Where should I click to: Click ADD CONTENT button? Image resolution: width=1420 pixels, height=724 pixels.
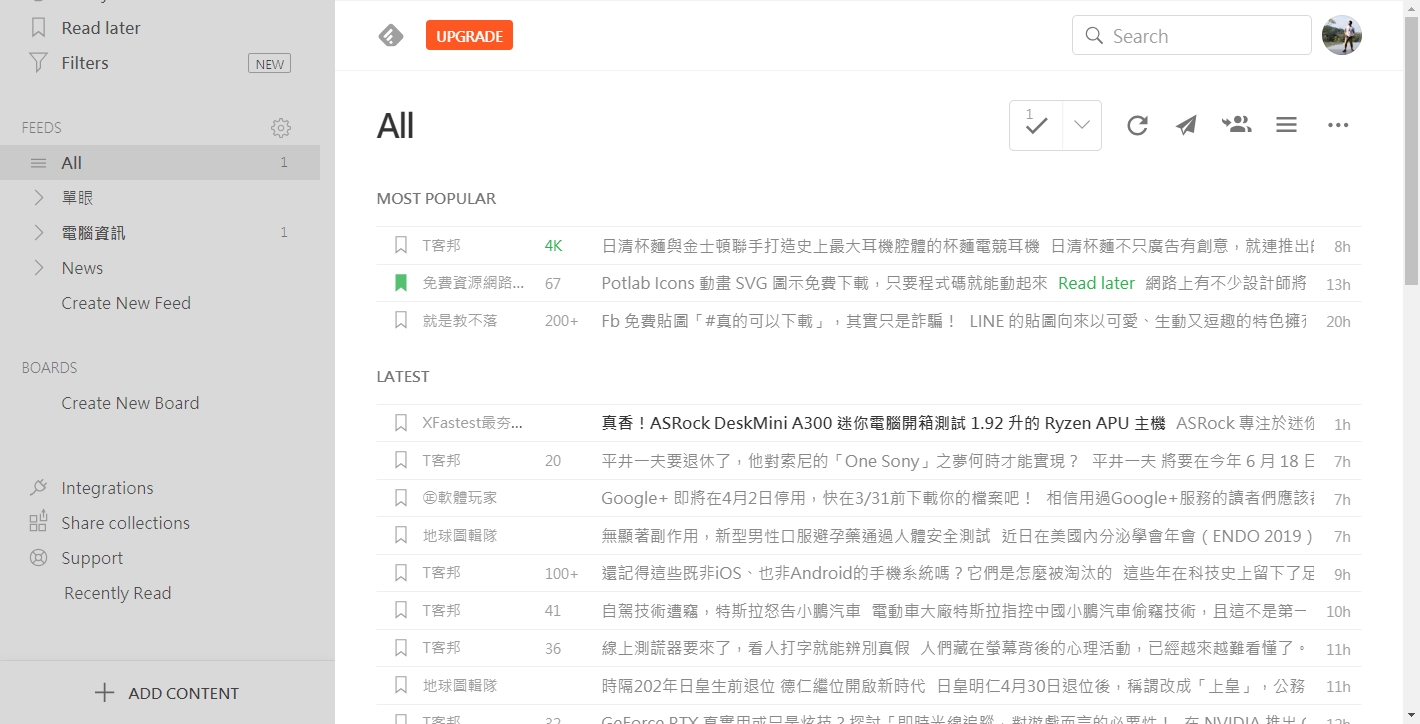167,693
